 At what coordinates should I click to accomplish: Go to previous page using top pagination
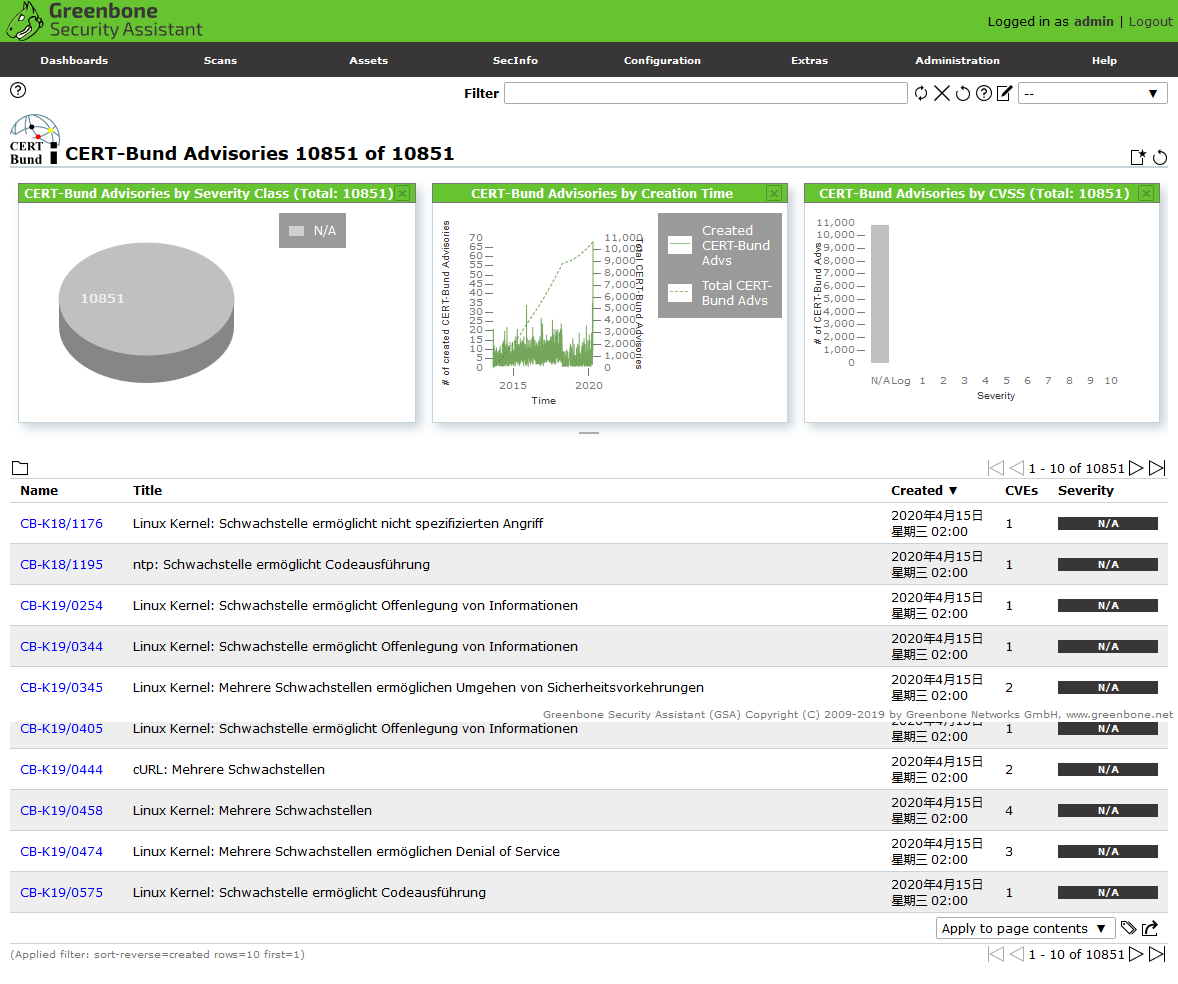coord(1016,468)
